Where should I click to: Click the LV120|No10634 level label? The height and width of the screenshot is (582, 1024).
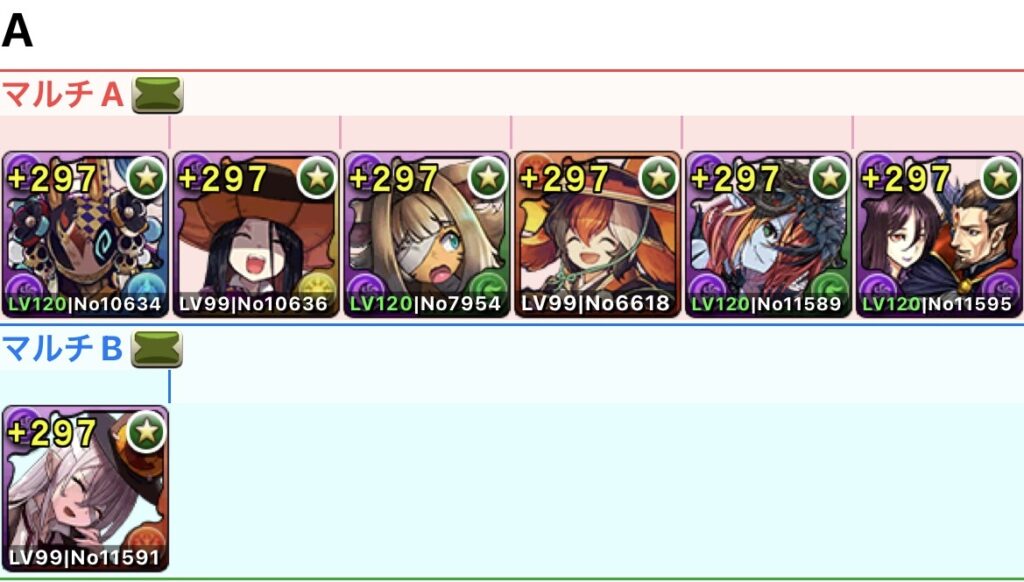(x=84, y=304)
